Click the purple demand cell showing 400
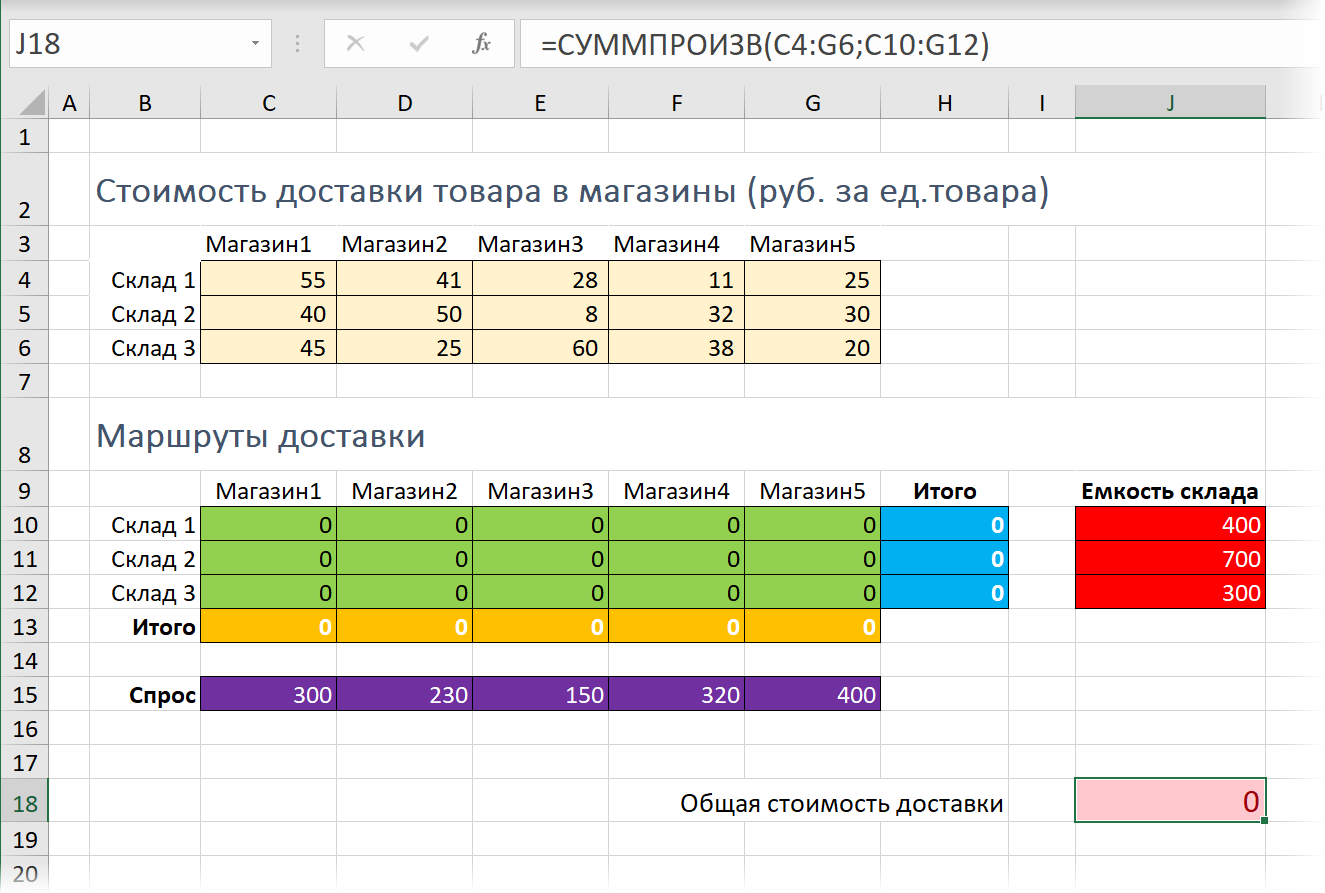The image size is (1325, 893). (812, 694)
